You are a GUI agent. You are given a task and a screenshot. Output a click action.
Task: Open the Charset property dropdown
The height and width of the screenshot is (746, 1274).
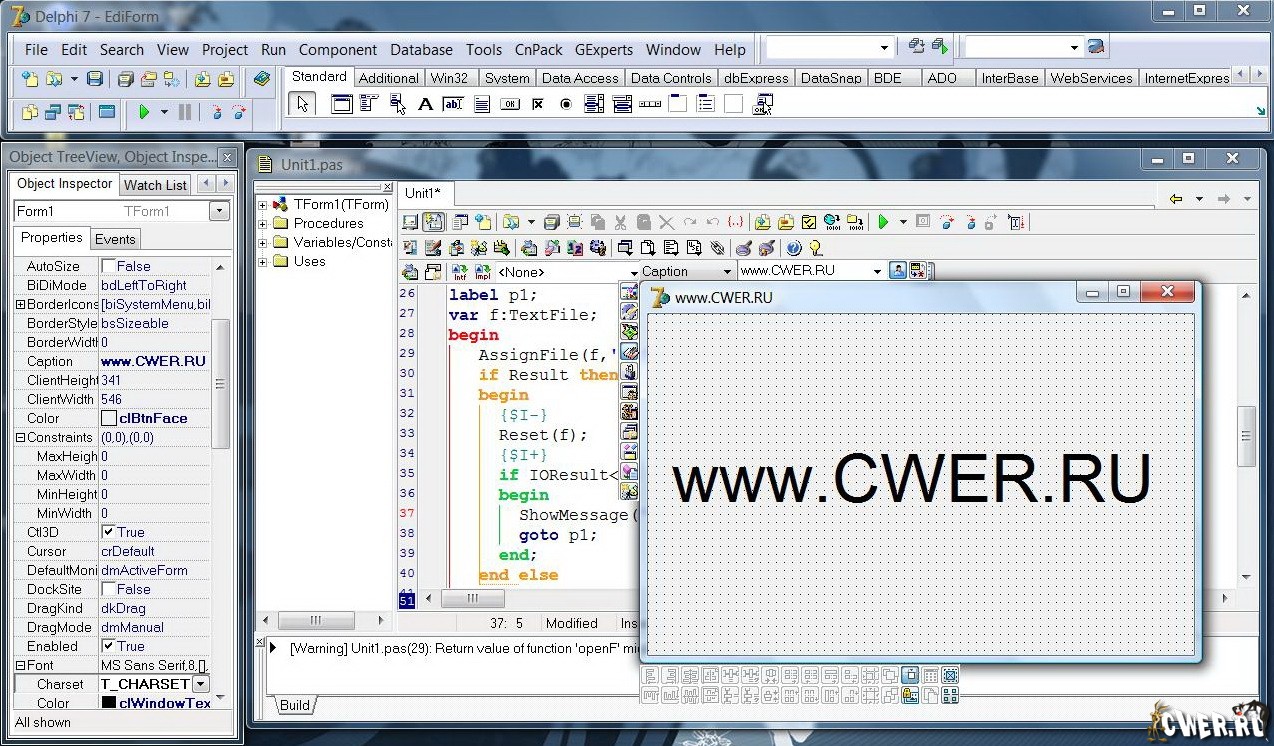click(201, 684)
